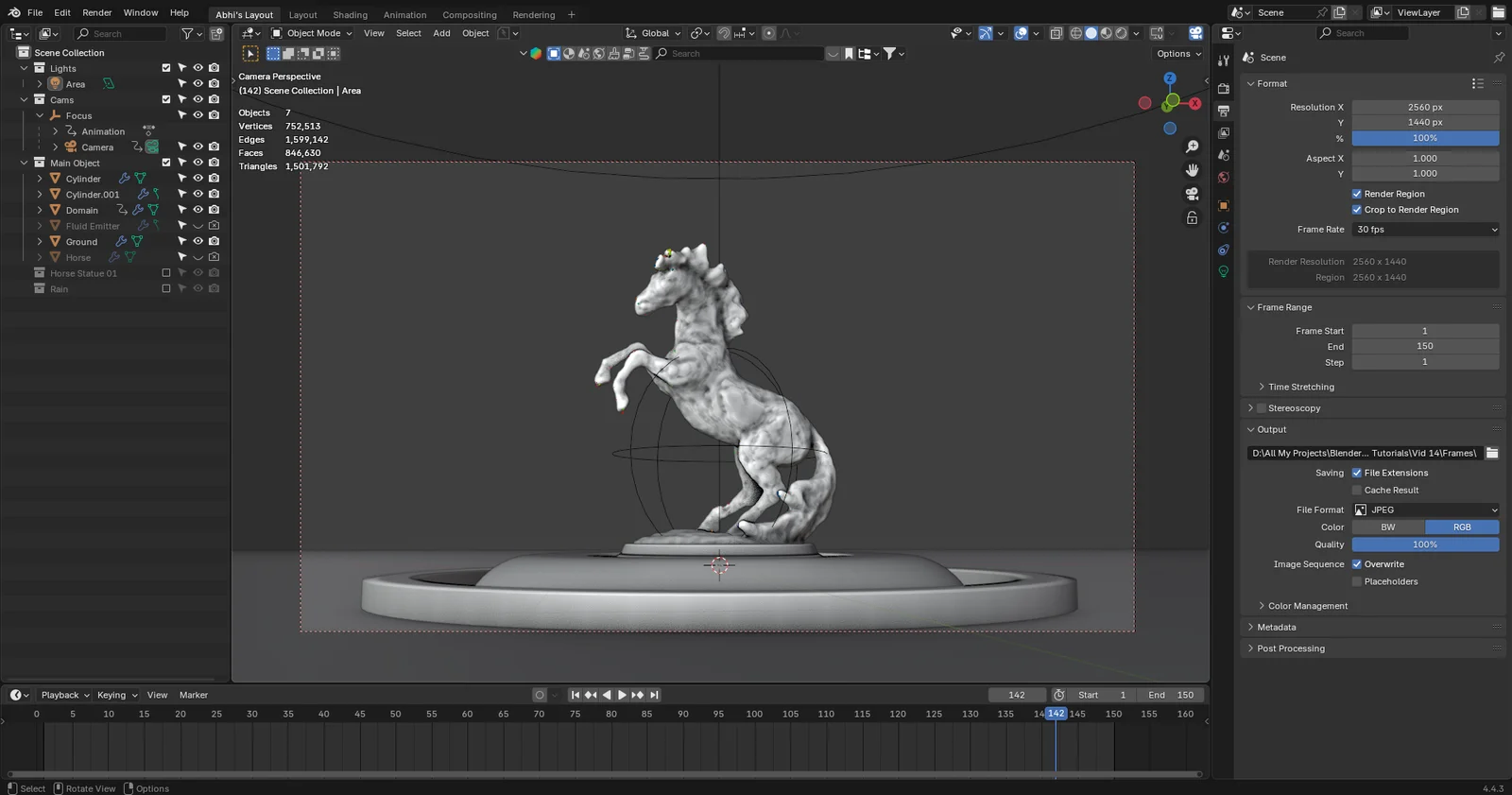
Task: Toggle Render Region checkbox
Action: click(x=1357, y=194)
